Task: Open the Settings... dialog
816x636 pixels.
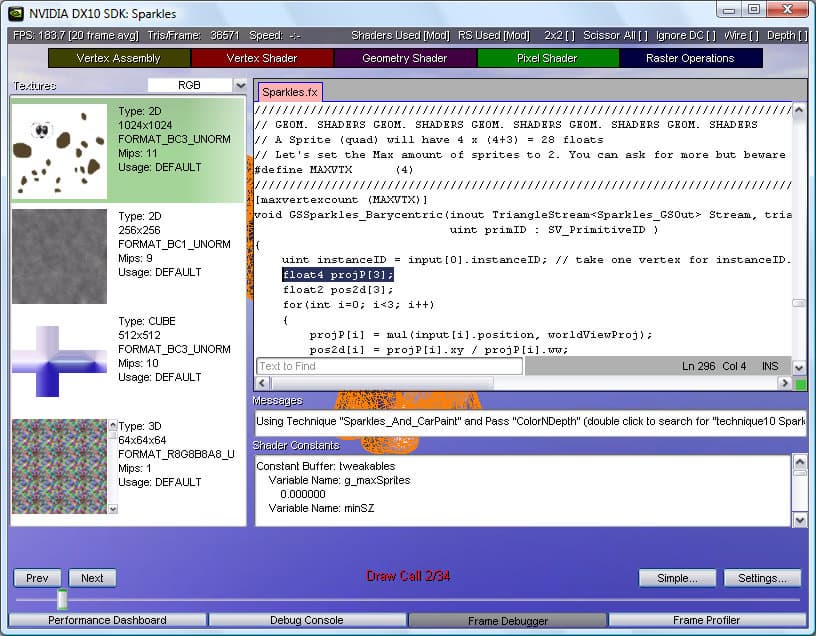Action: 762,578
